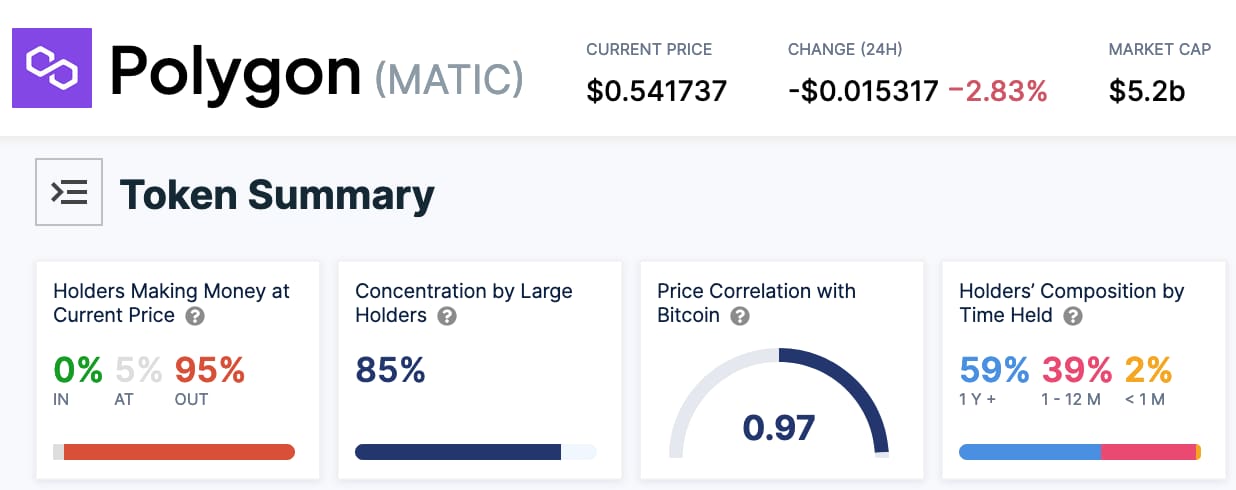Image resolution: width=1236 pixels, height=490 pixels.
Task: Click the red OUT holders bar segment
Action: coord(178,452)
